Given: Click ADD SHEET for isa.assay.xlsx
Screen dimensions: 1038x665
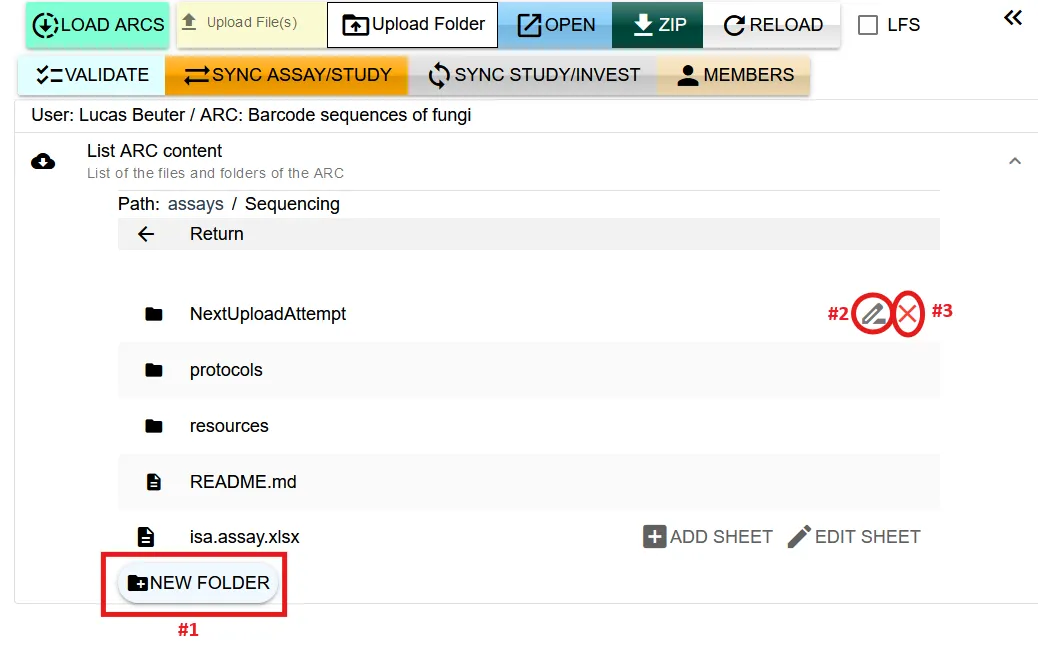Looking at the screenshot, I should tap(707, 537).
